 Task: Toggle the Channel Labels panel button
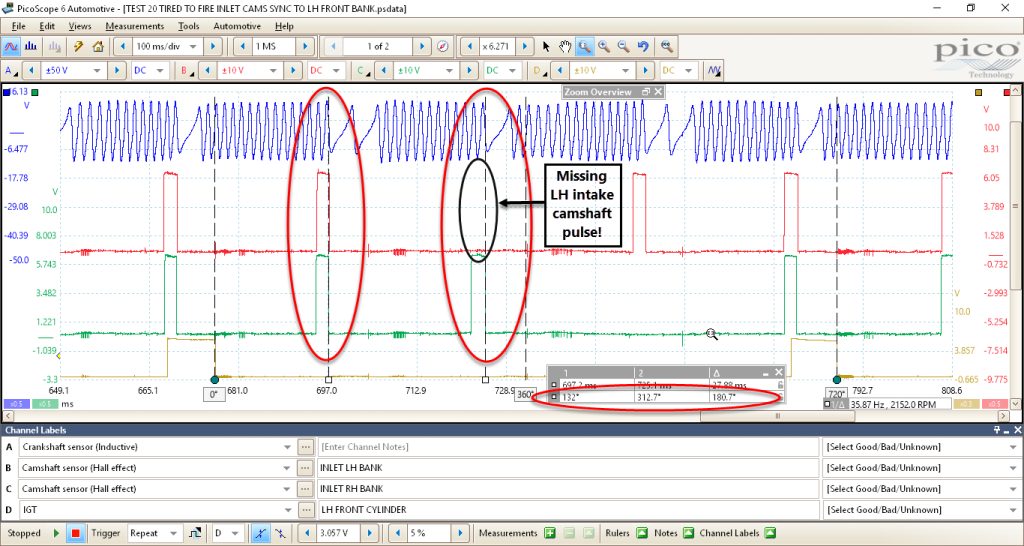[x=770, y=533]
